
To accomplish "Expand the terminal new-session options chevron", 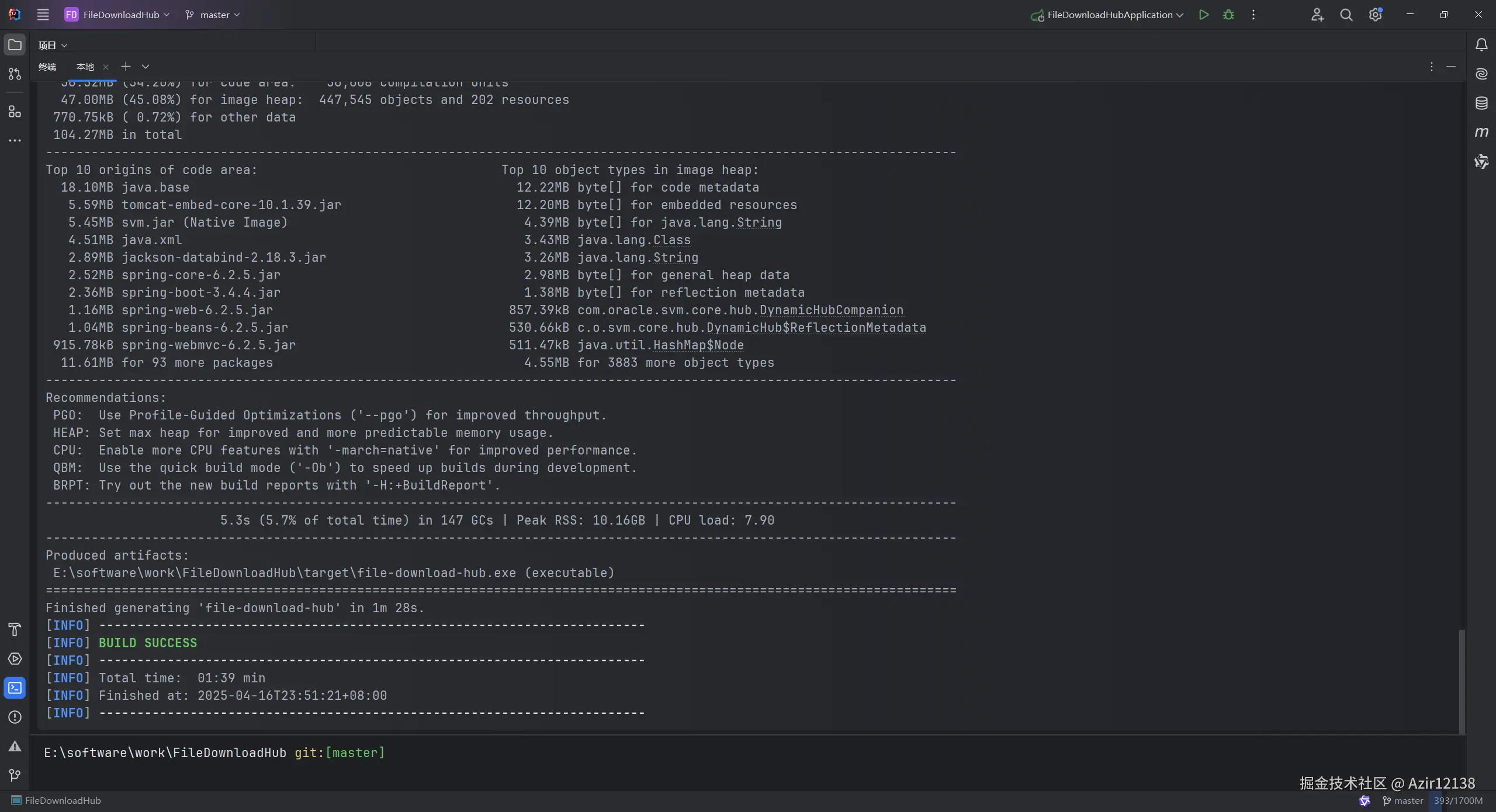I will click(x=146, y=67).
